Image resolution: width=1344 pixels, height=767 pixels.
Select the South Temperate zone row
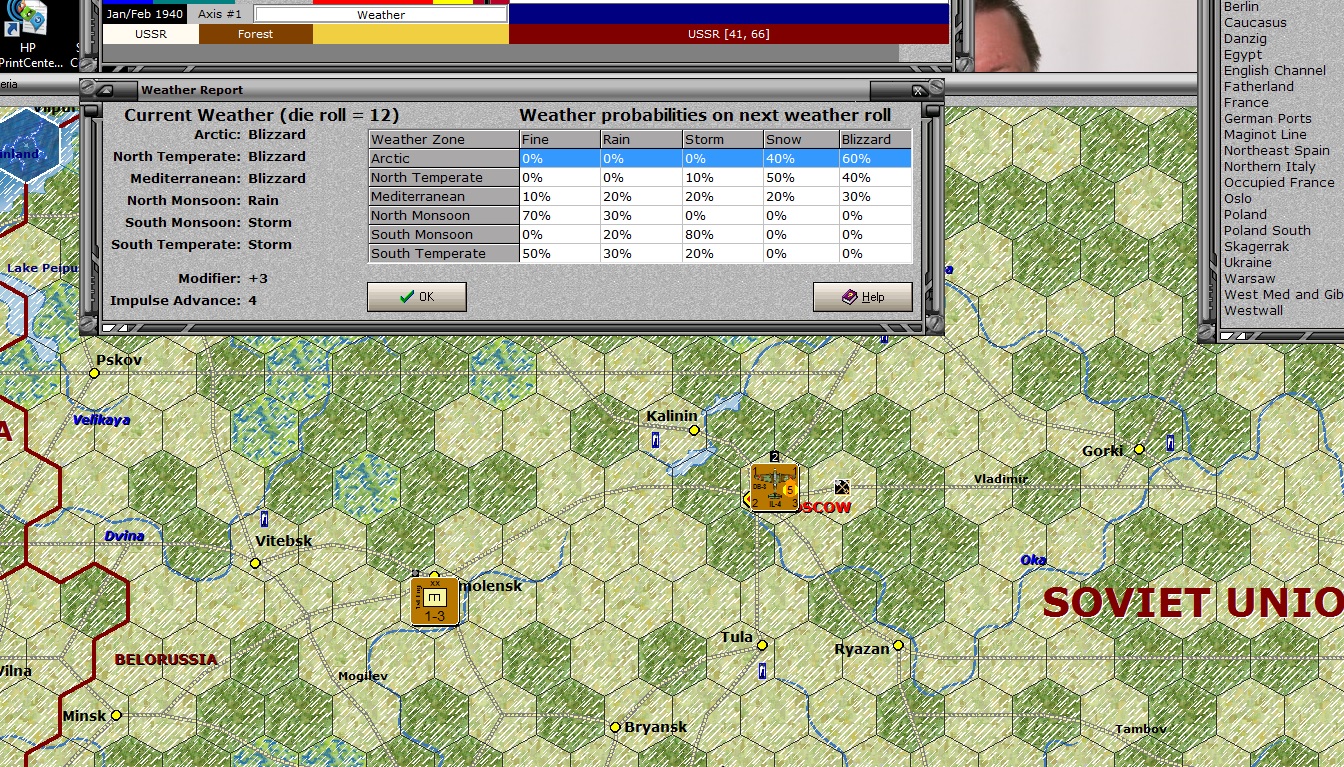640,253
